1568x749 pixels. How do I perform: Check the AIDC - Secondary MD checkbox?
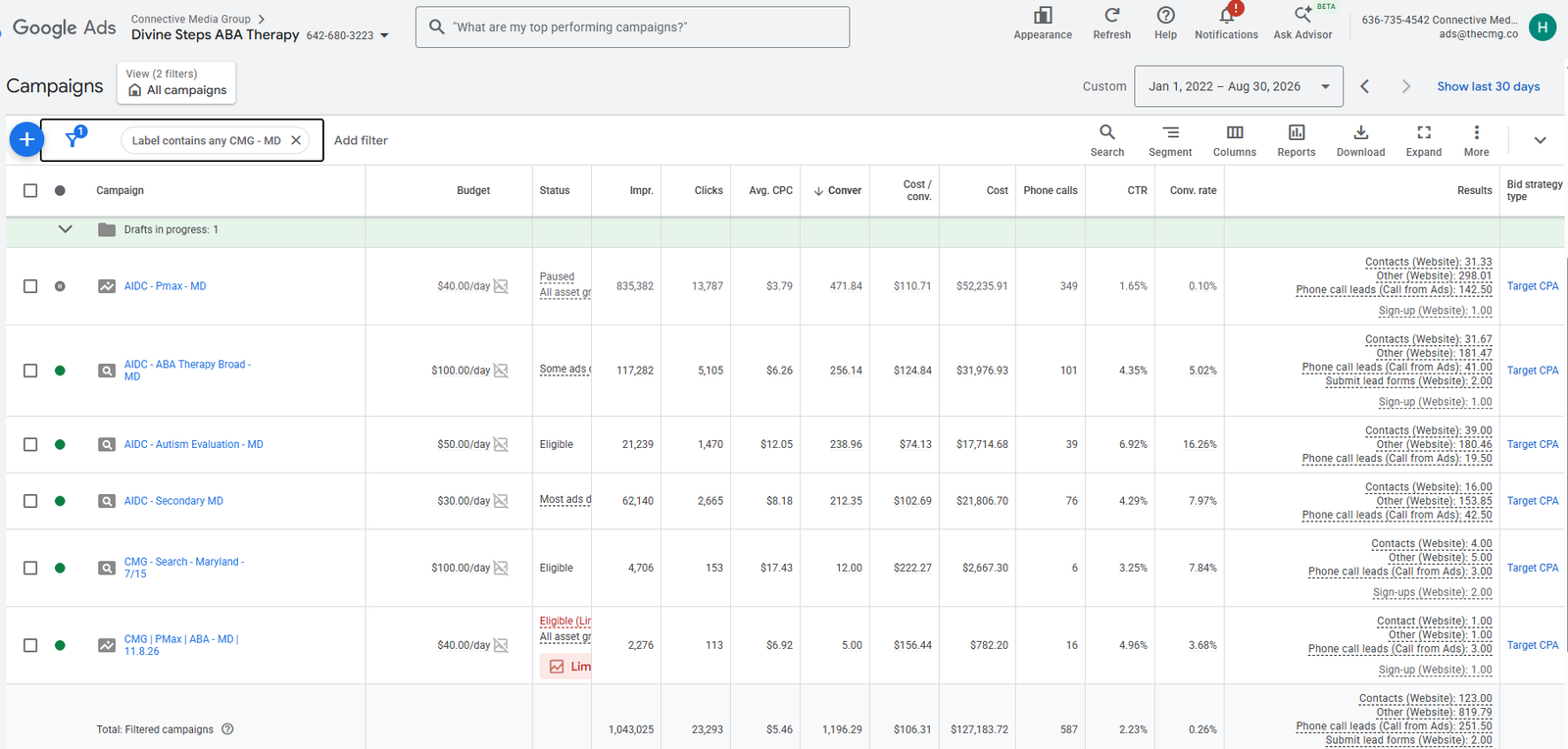[x=30, y=501]
